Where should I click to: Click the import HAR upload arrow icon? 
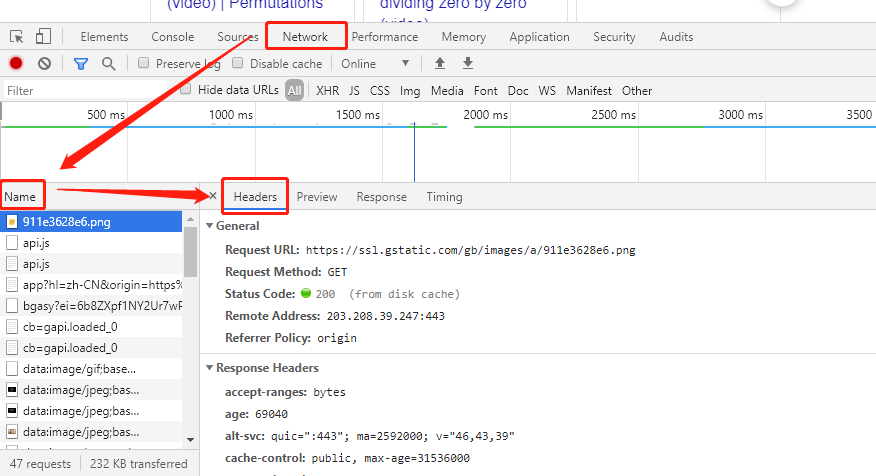440,63
